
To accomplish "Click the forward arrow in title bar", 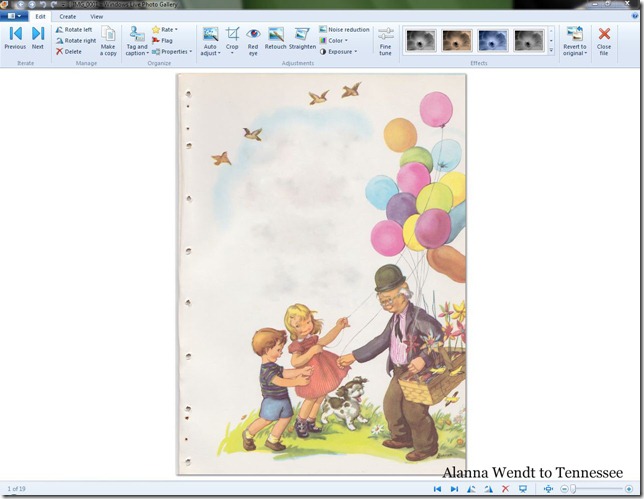I will click(x=32, y=5).
